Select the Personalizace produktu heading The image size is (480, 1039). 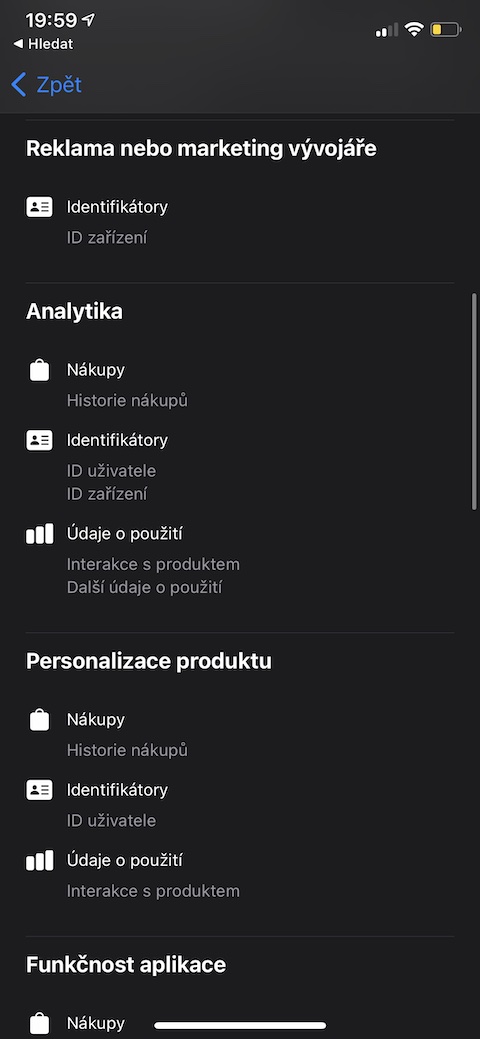(x=149, y=661)
